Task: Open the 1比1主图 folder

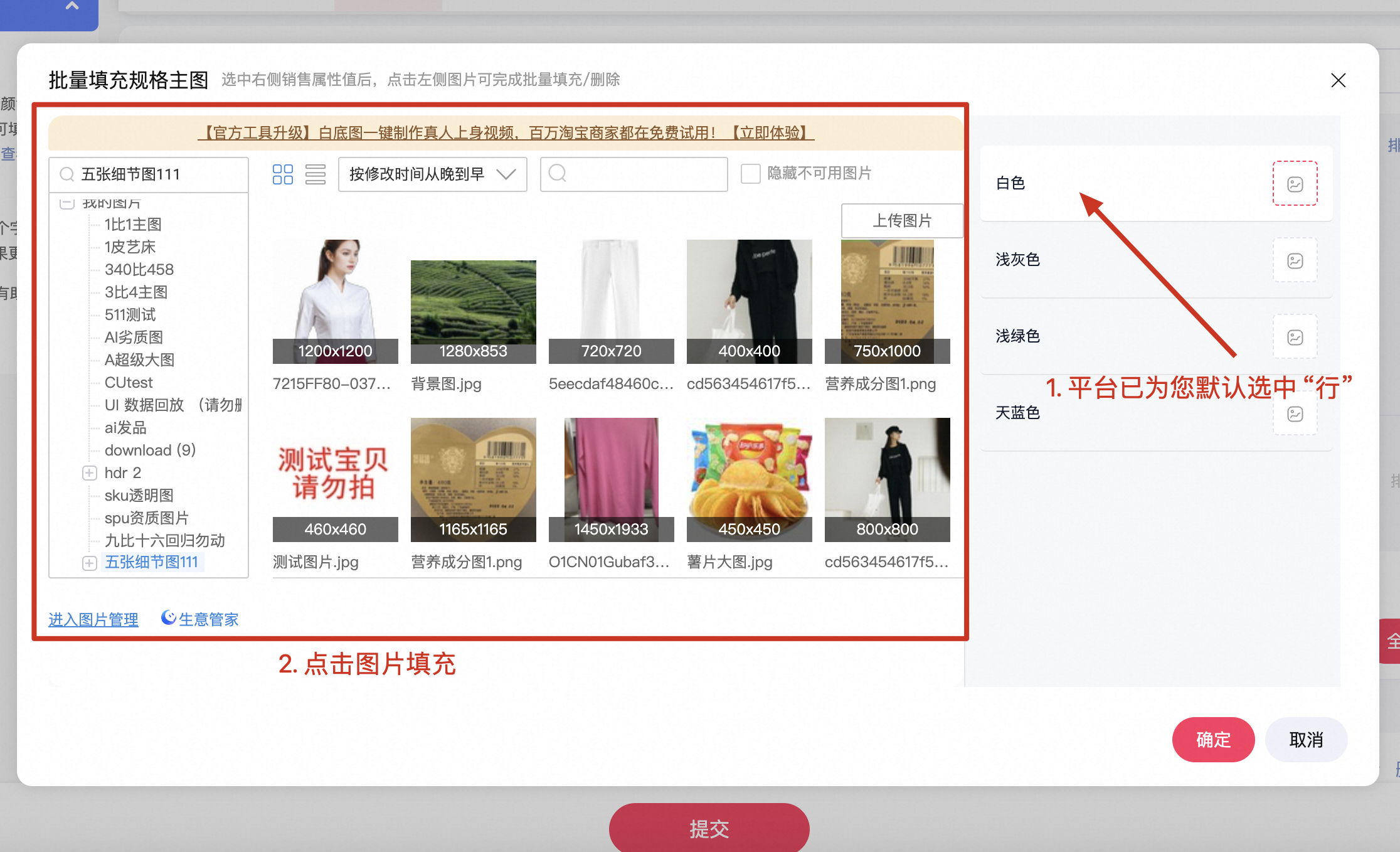Action: 133,225
